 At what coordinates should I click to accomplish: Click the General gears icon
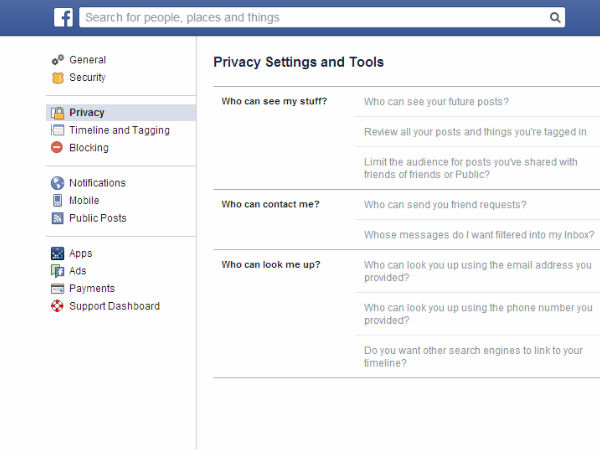(58, 60)
